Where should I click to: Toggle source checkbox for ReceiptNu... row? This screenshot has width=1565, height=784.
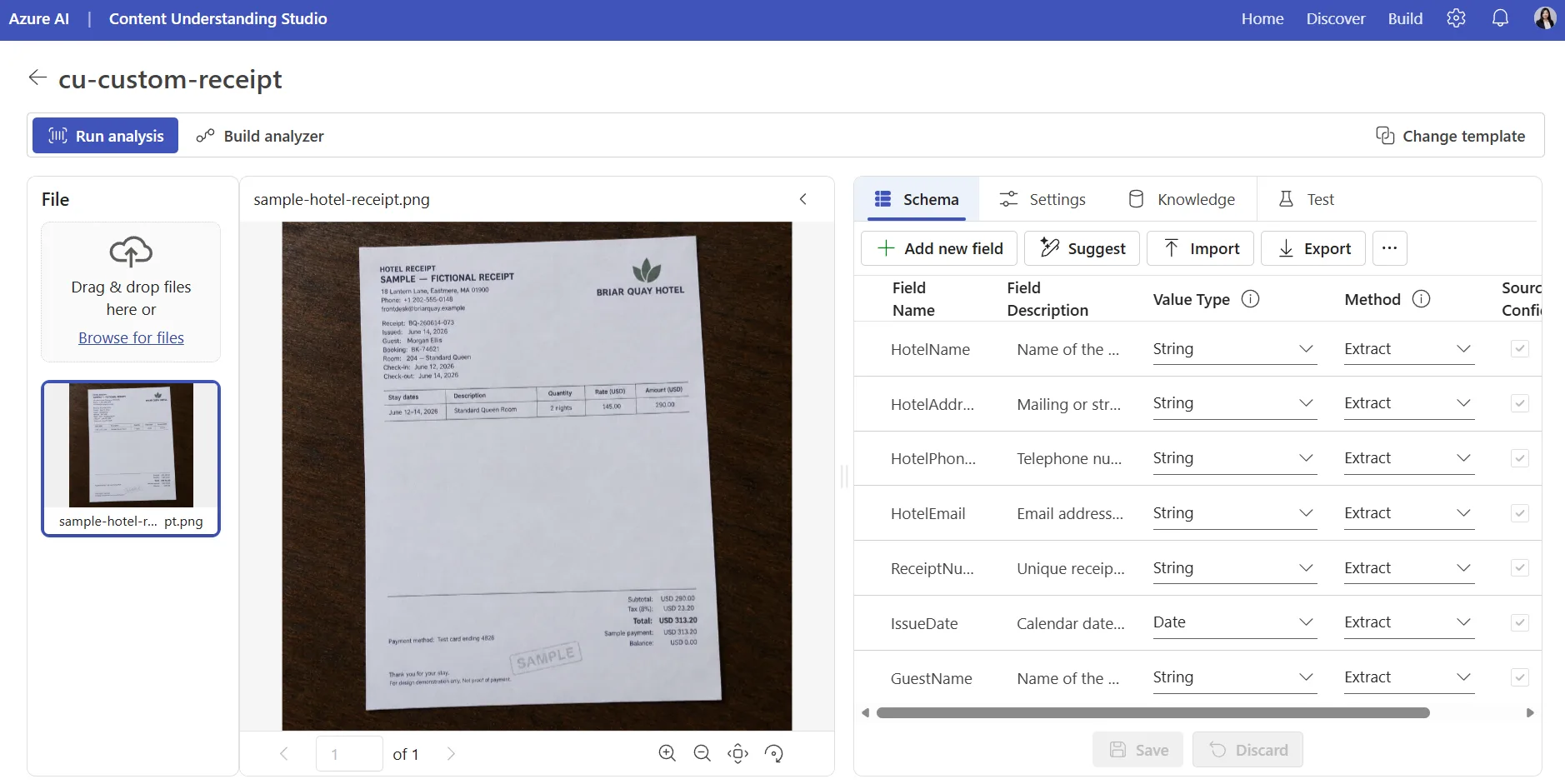tap(1520, 568)
